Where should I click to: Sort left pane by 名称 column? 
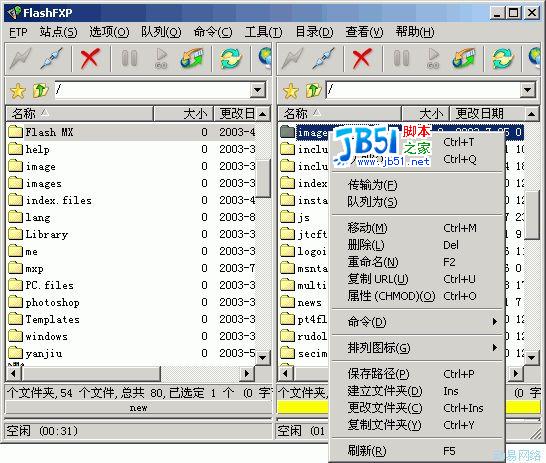[x=80, y=113]
